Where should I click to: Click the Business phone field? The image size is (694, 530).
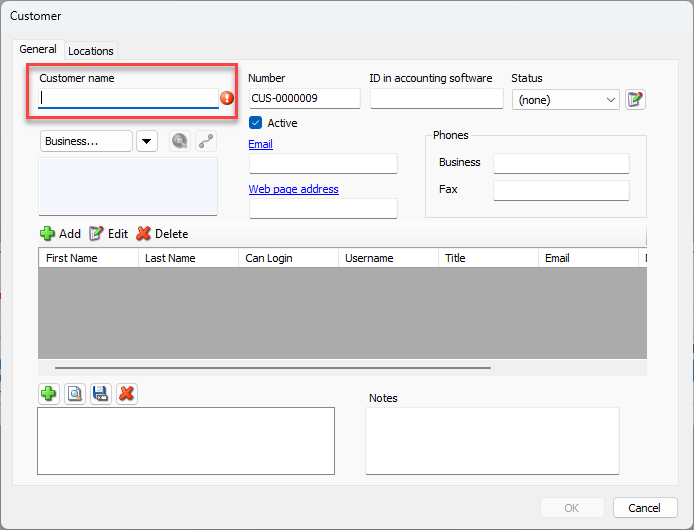pos(561,163)
